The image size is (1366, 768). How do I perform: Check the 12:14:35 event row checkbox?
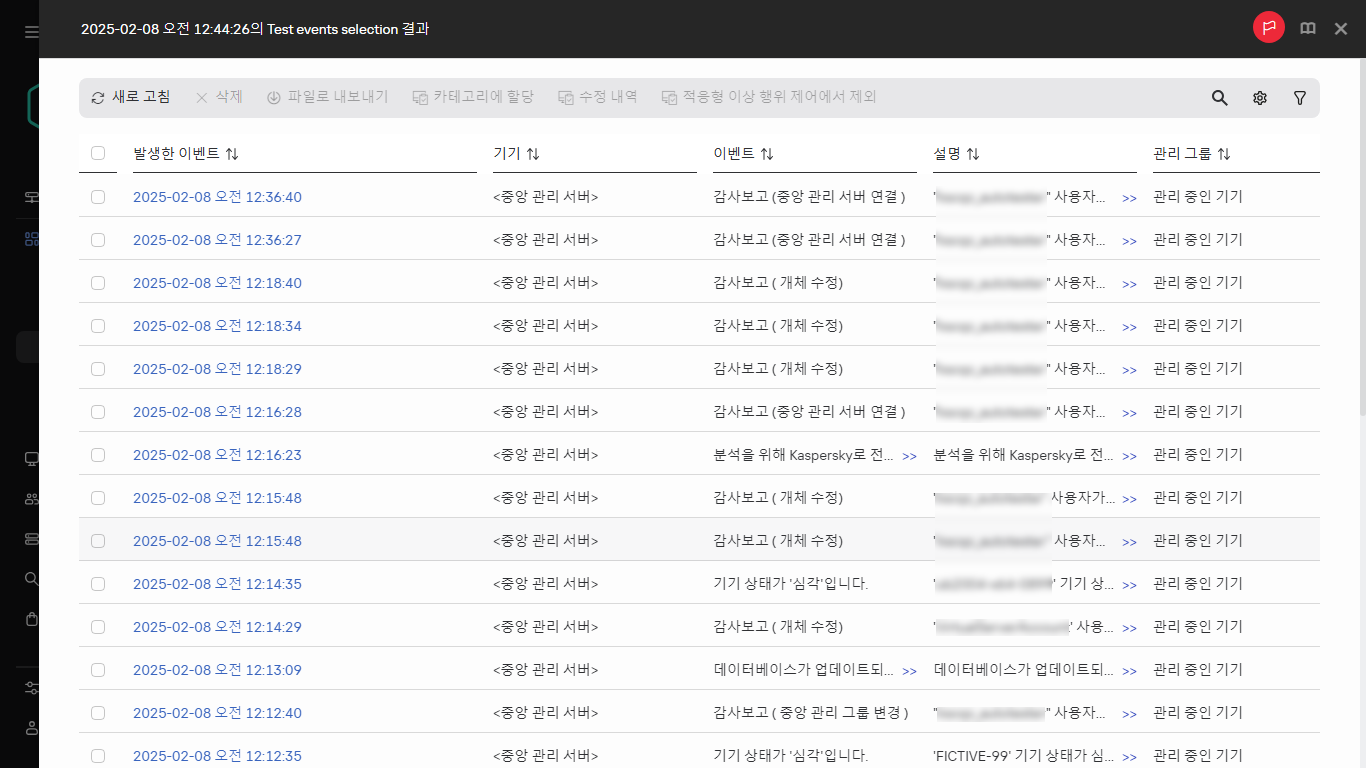click(x=98, y=584)
